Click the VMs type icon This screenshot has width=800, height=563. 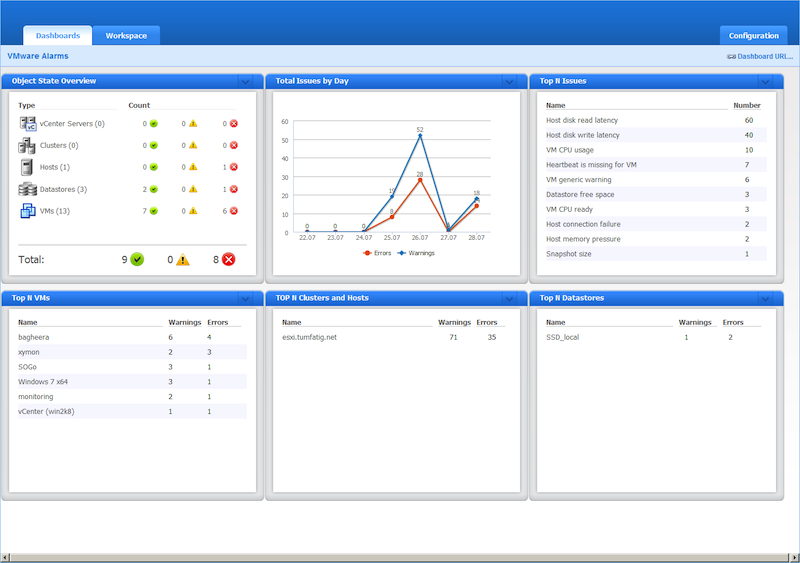pyautogui.click(x=28, y=211)
